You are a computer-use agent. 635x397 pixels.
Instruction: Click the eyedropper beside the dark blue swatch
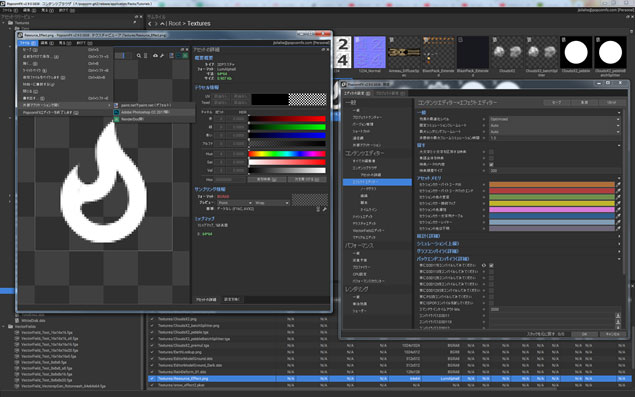coord(618,216)
